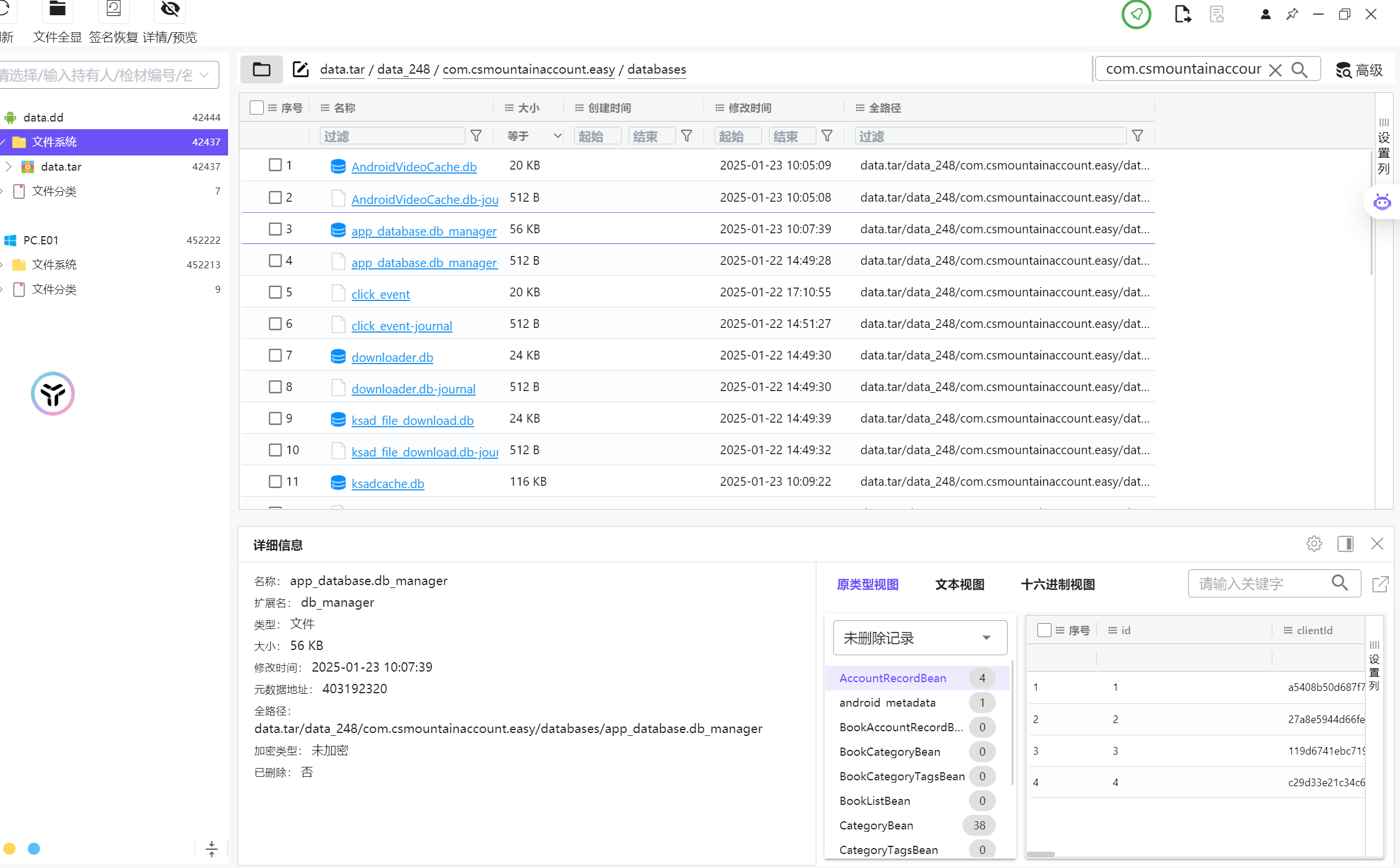The height and width of the screenshot is (868, 1400).
Task: Open the 等于 size filter dropdown
Action: (533, 136)
